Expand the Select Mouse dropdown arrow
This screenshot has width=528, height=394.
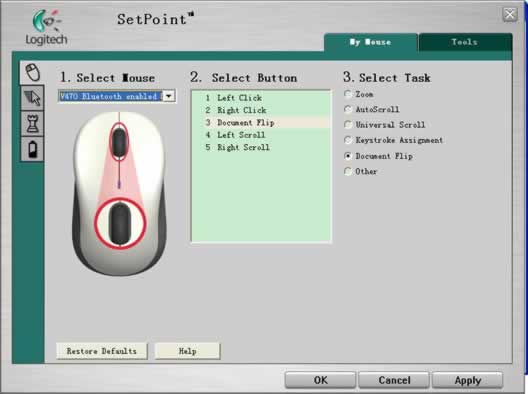tap(169, 96)
